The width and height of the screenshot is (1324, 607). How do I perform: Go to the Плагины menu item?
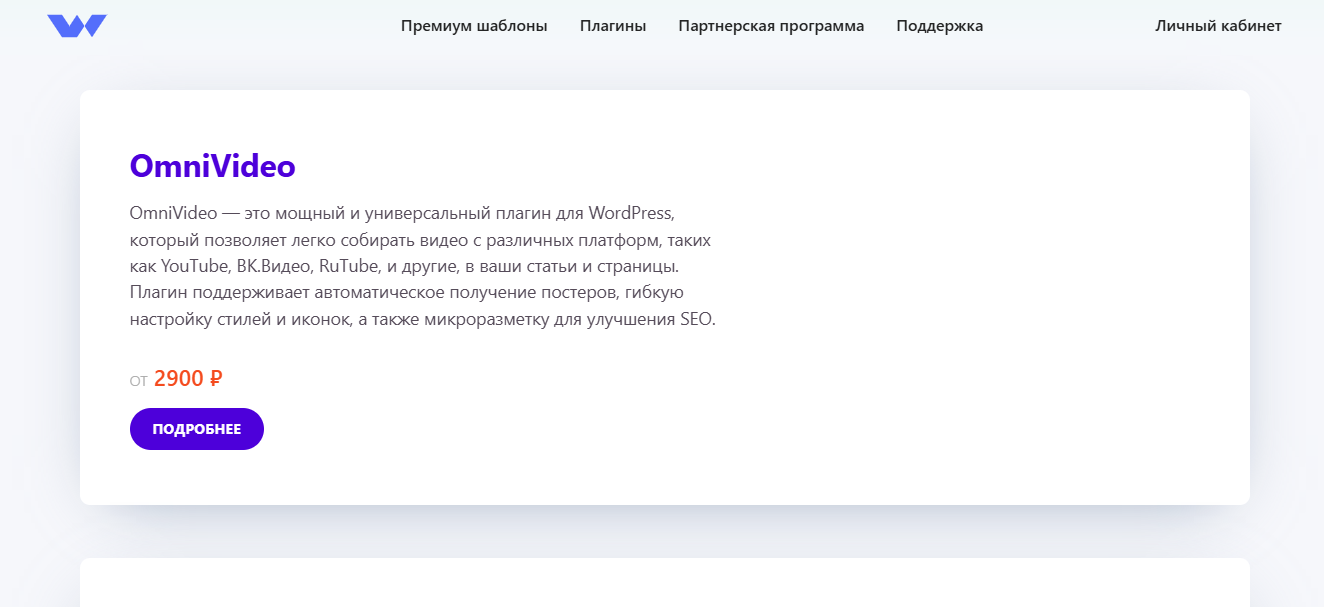coord(613,26)
